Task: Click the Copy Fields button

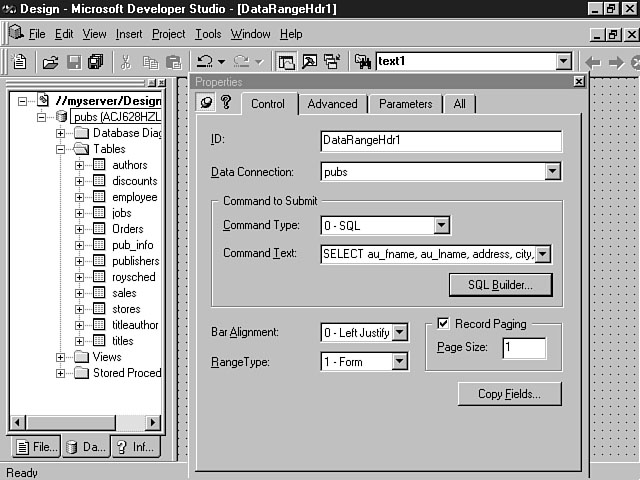Action: click(509, 394)
